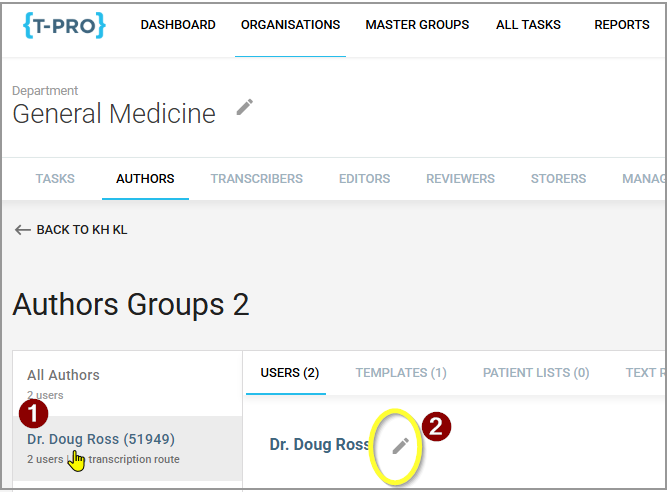The height and width of the screenshot is (492, 667).
Task: Go to Master Groups
Action: (417, 25)
